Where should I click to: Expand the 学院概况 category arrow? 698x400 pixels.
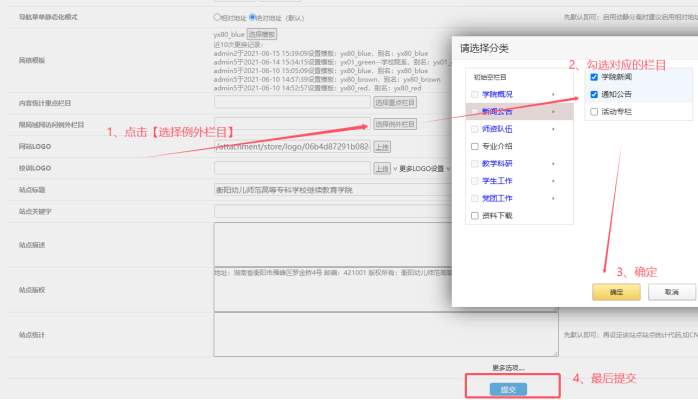point(553,94)
